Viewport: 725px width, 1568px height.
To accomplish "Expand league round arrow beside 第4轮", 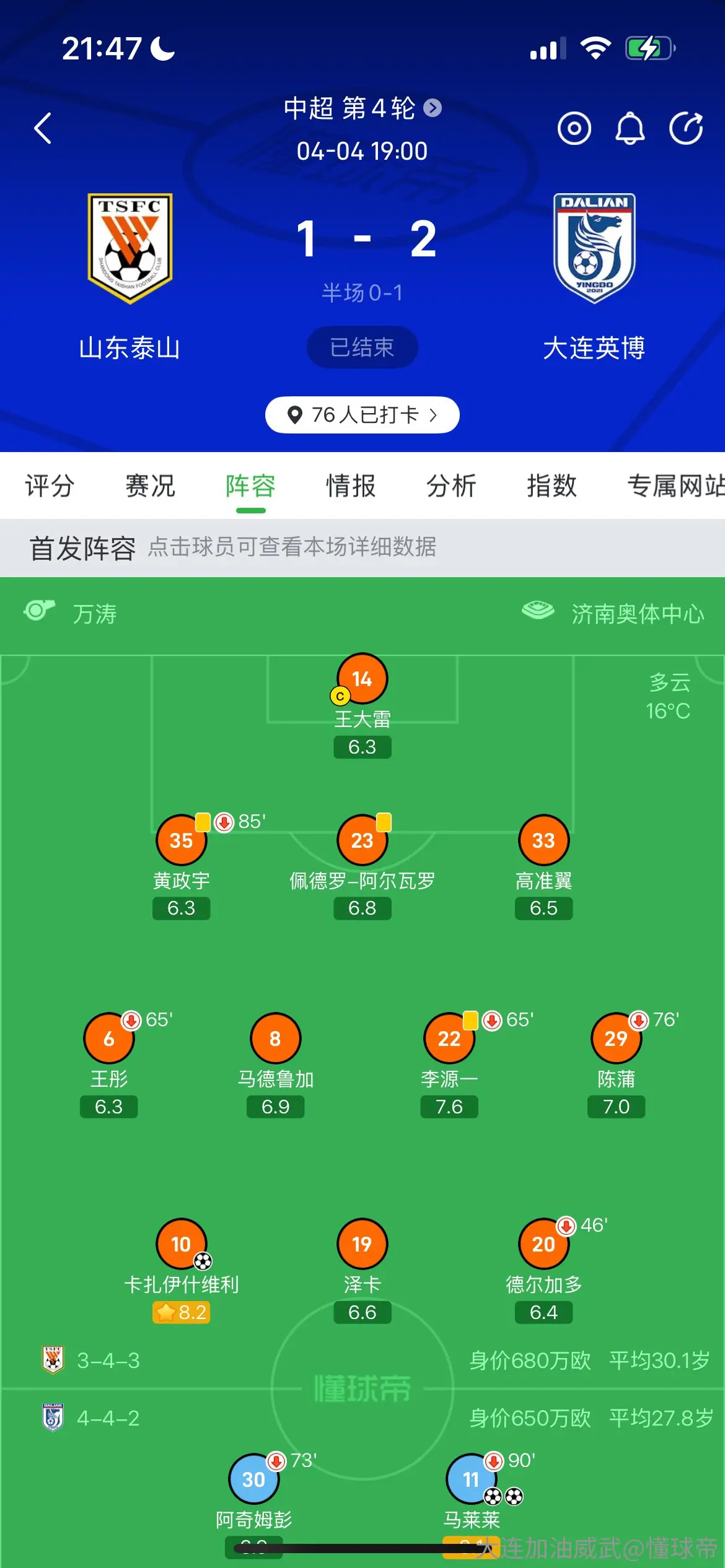I will (433, 108).
